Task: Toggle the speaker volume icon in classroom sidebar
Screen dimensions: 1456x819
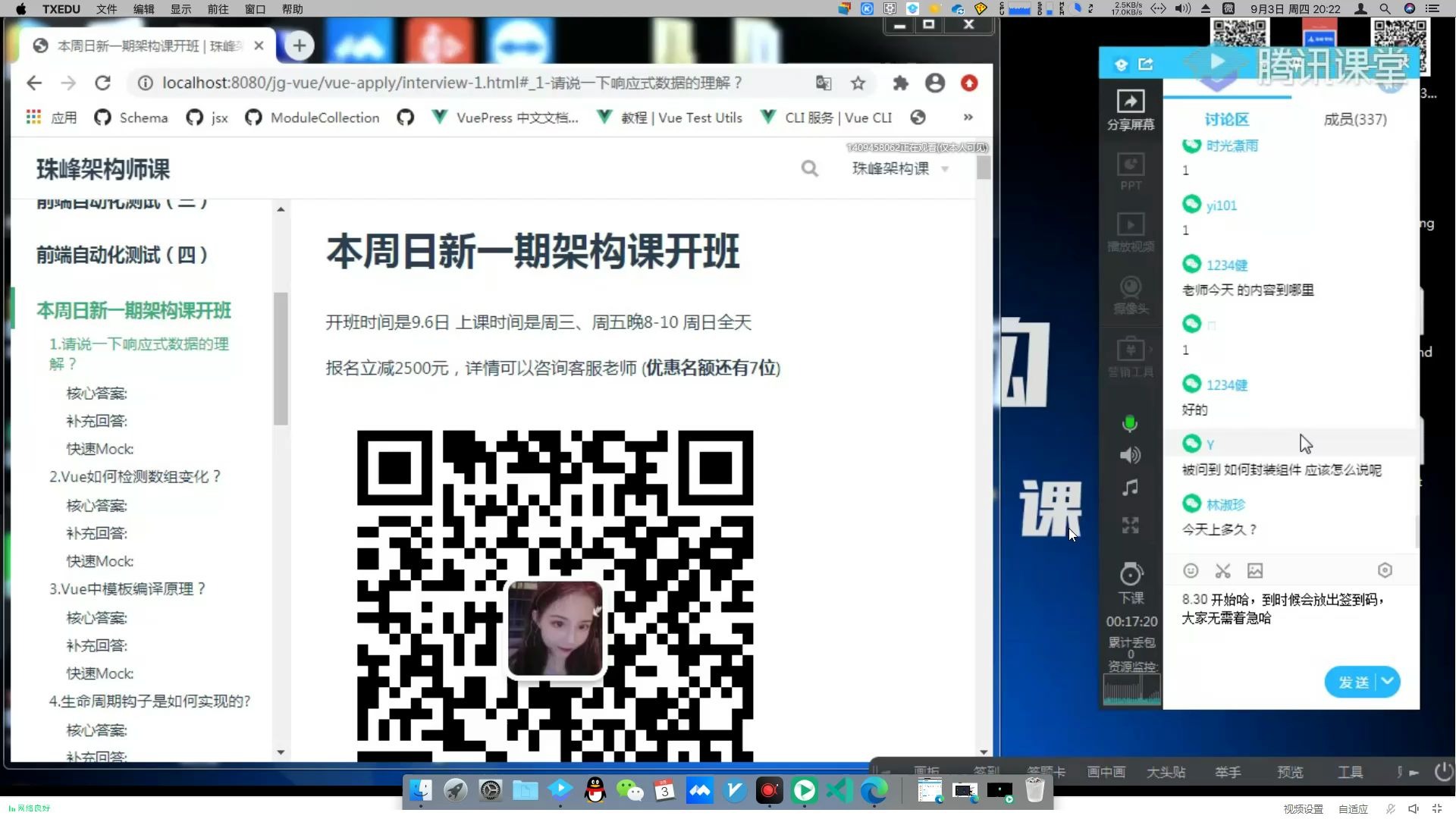Action: [x=1130, y=455]
